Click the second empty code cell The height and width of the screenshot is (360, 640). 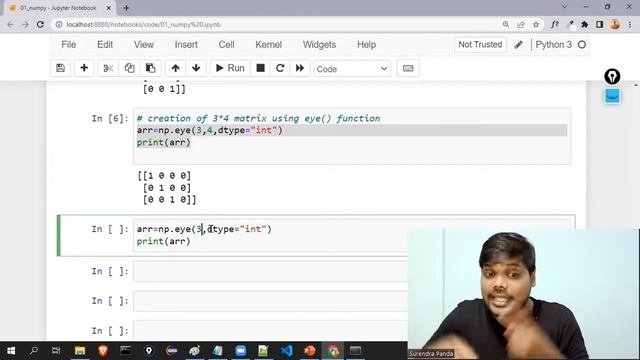270,301
